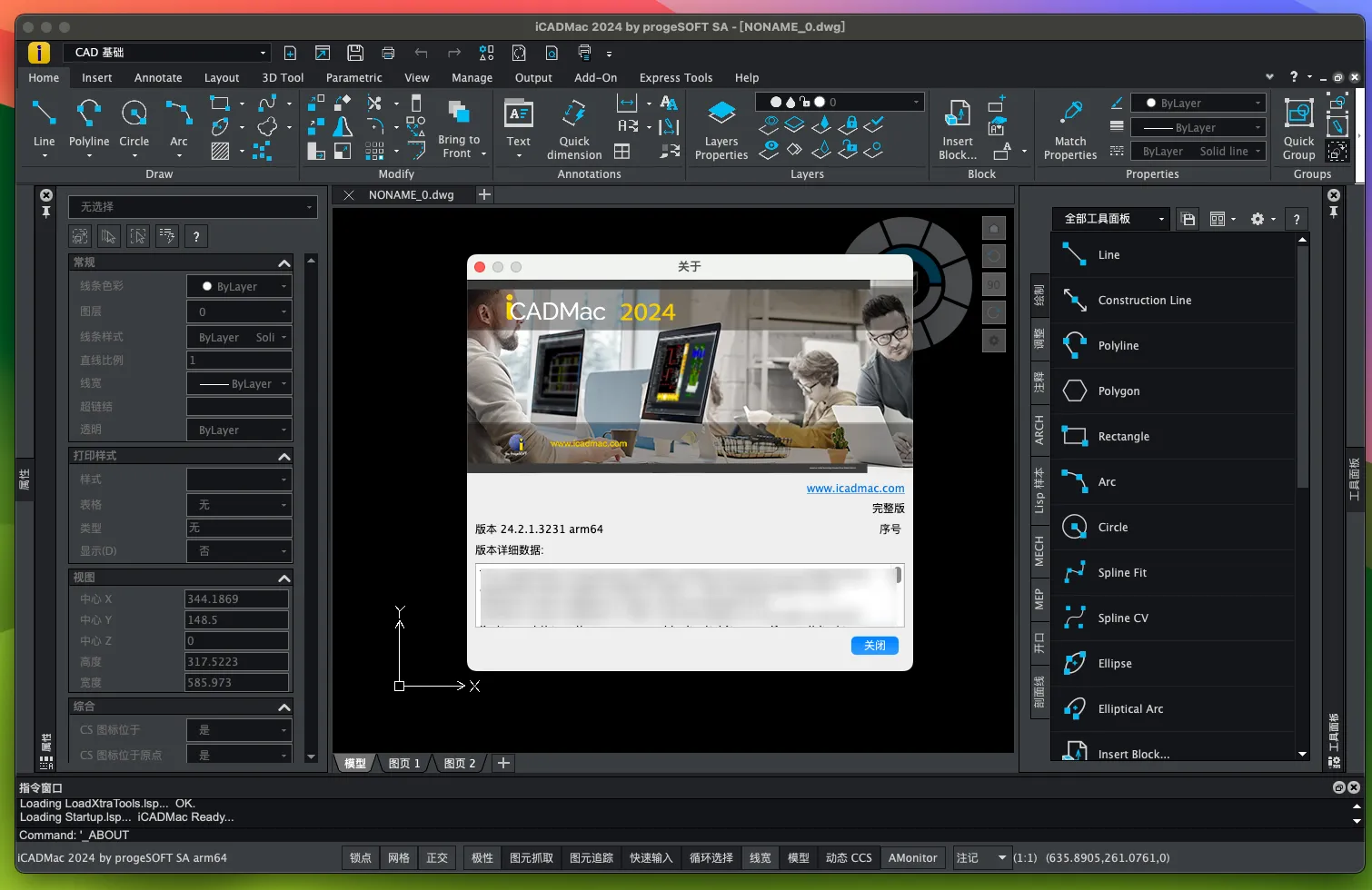Collapse the 常规 properties section

click(x=284, y=263)
